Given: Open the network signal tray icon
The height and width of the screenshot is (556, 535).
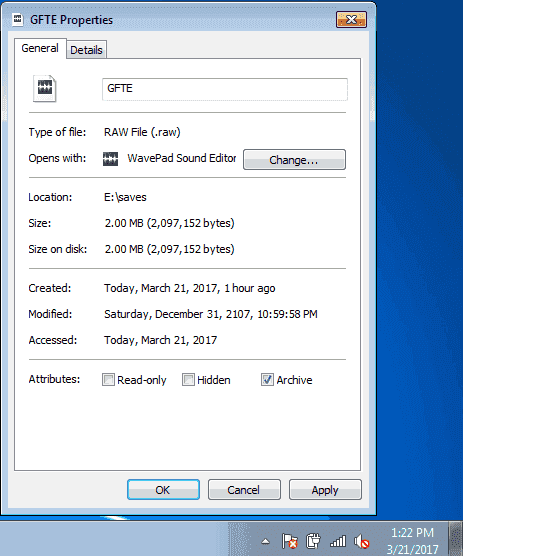Looking at the screenshot, I should click(338, 541).
